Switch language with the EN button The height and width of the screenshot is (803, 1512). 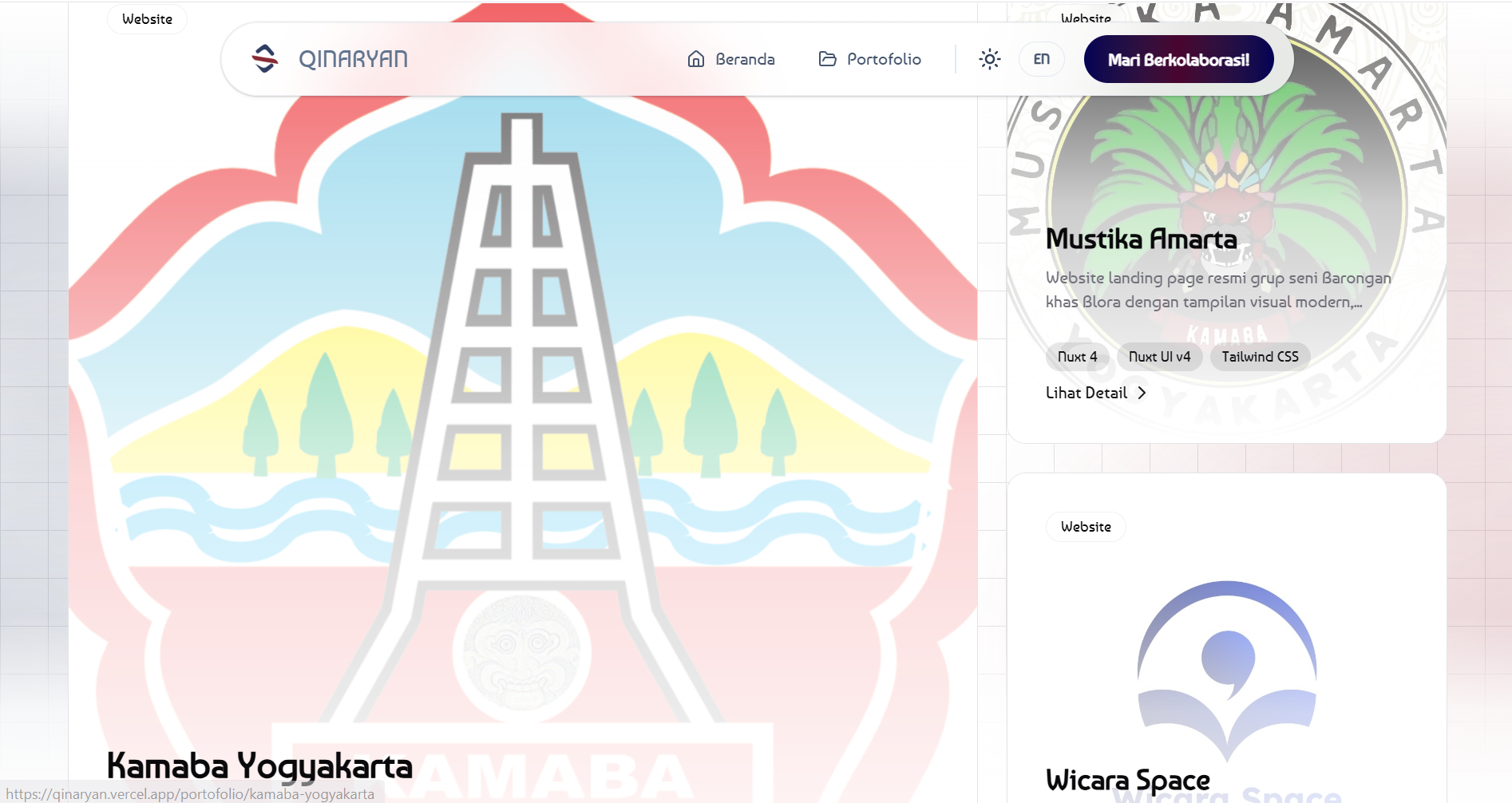1042,59
